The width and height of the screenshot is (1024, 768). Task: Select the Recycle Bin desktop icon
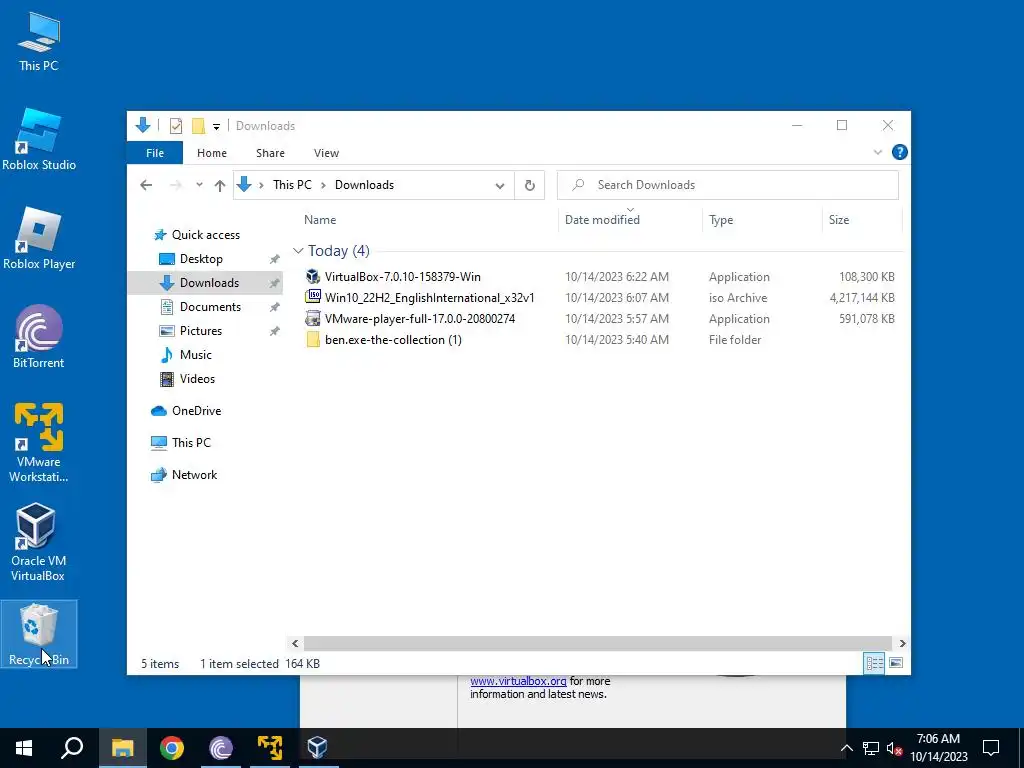pos(39,634)
